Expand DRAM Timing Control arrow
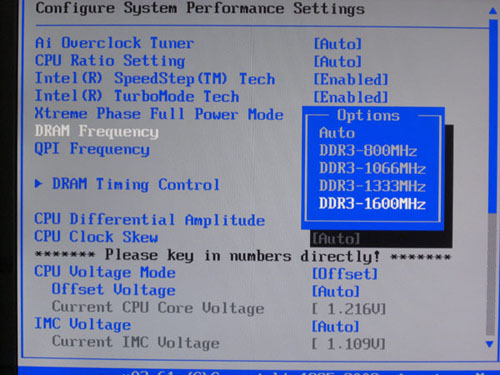Screen dimensions: 500x375 39,184
